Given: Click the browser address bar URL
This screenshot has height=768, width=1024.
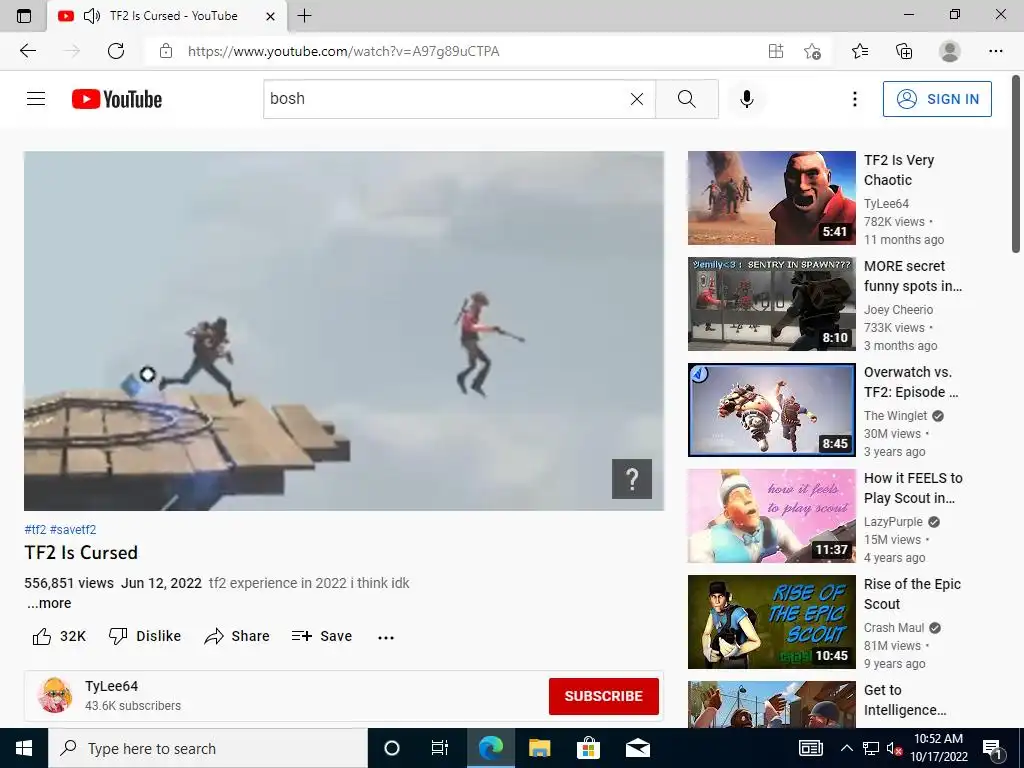Looking at the screenshot, I should [344, 51].
